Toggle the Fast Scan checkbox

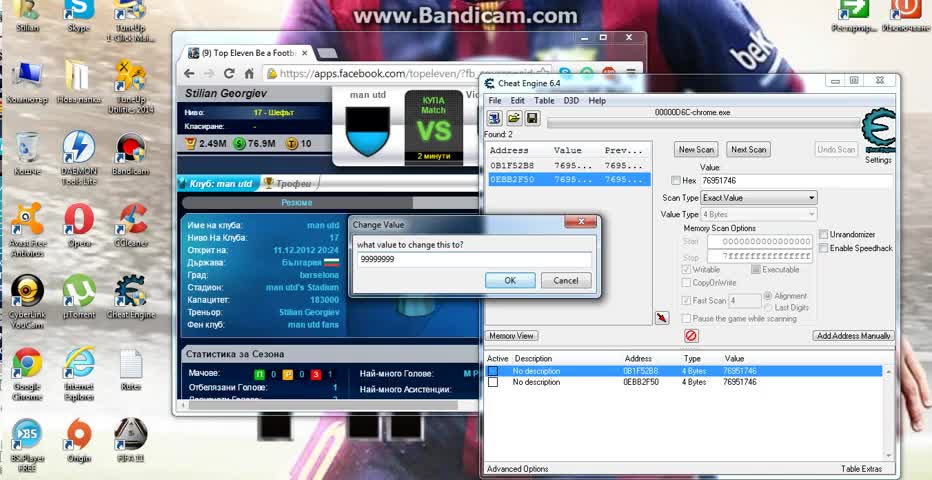coord(687,301)
